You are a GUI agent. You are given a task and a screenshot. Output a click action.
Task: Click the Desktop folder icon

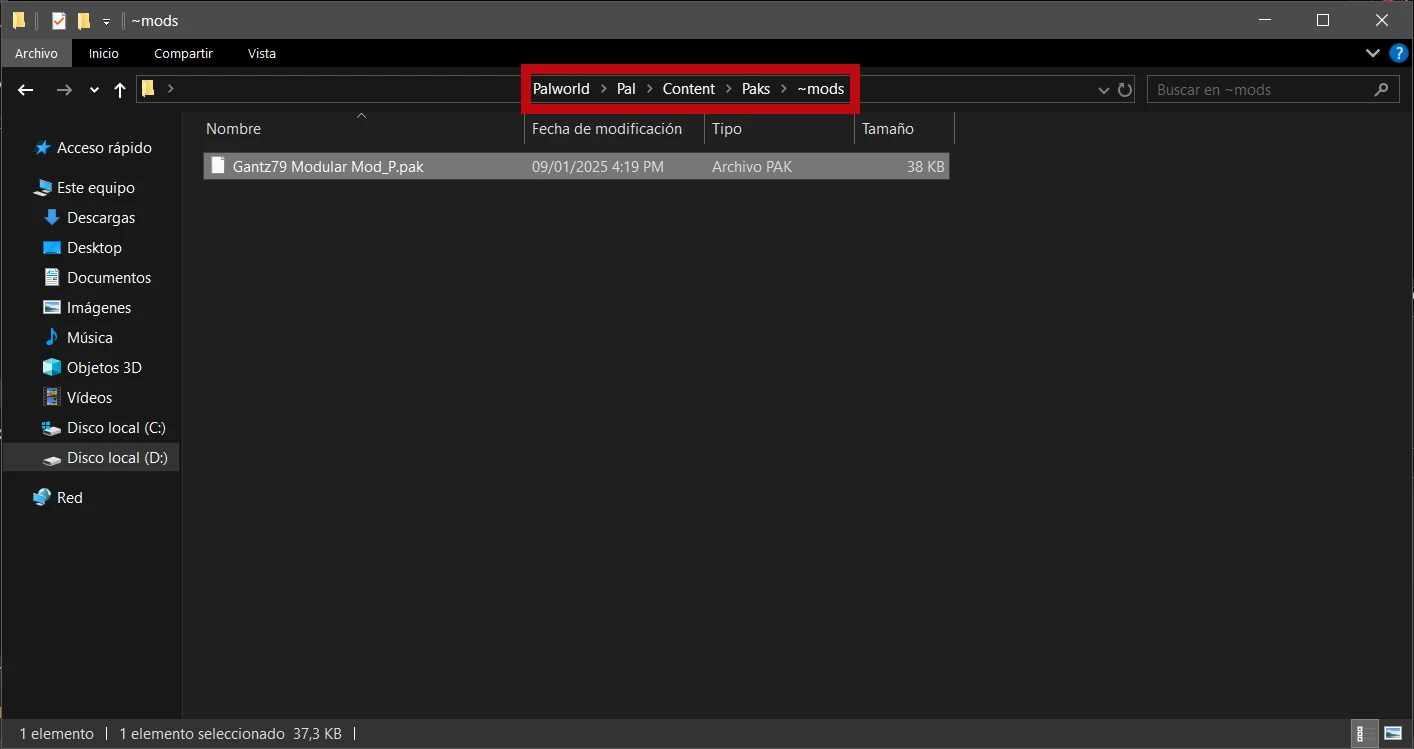point(52,247)
